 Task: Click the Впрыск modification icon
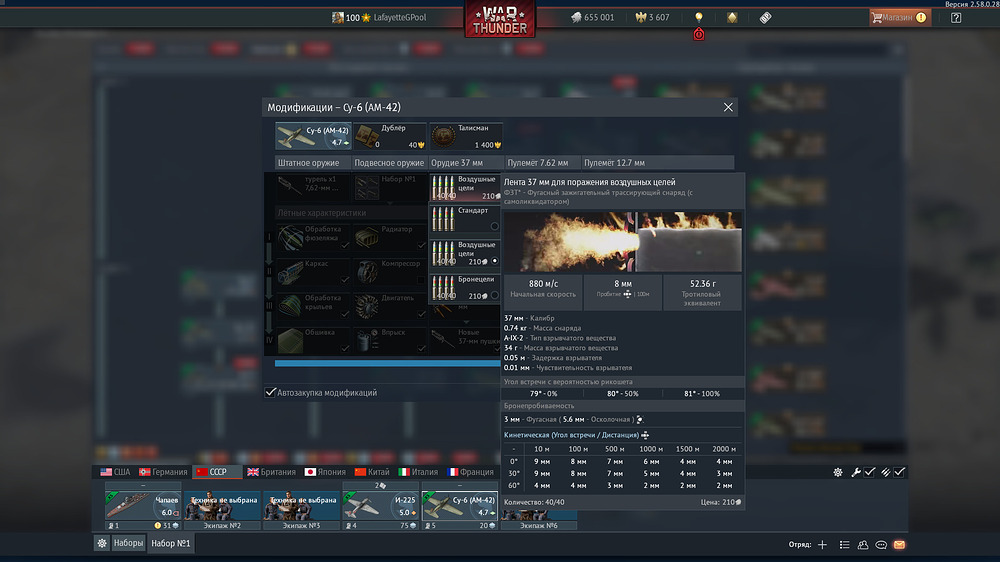click(x=367, y=340)
